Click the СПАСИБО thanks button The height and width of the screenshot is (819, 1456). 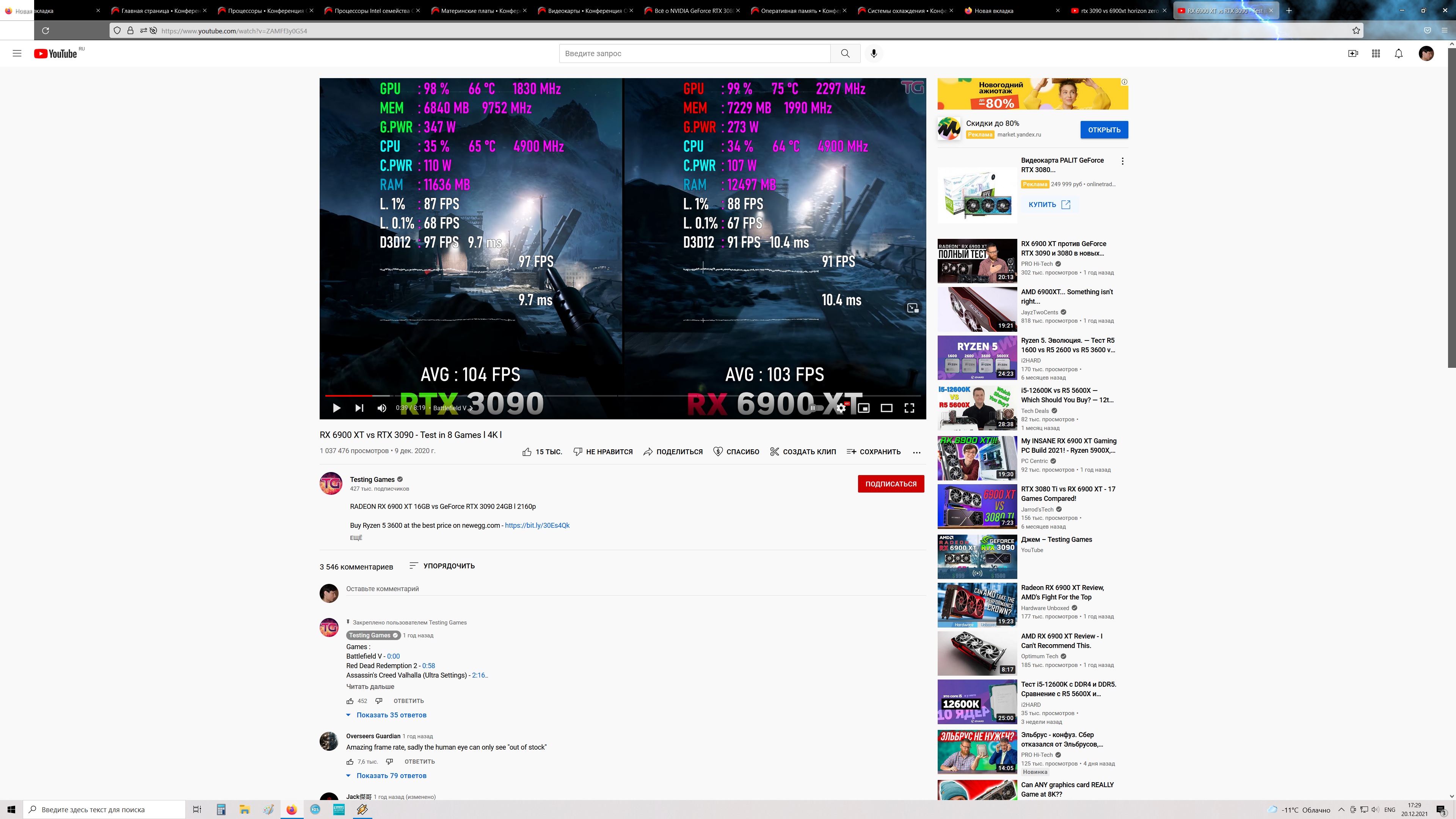tap(736, 452)
